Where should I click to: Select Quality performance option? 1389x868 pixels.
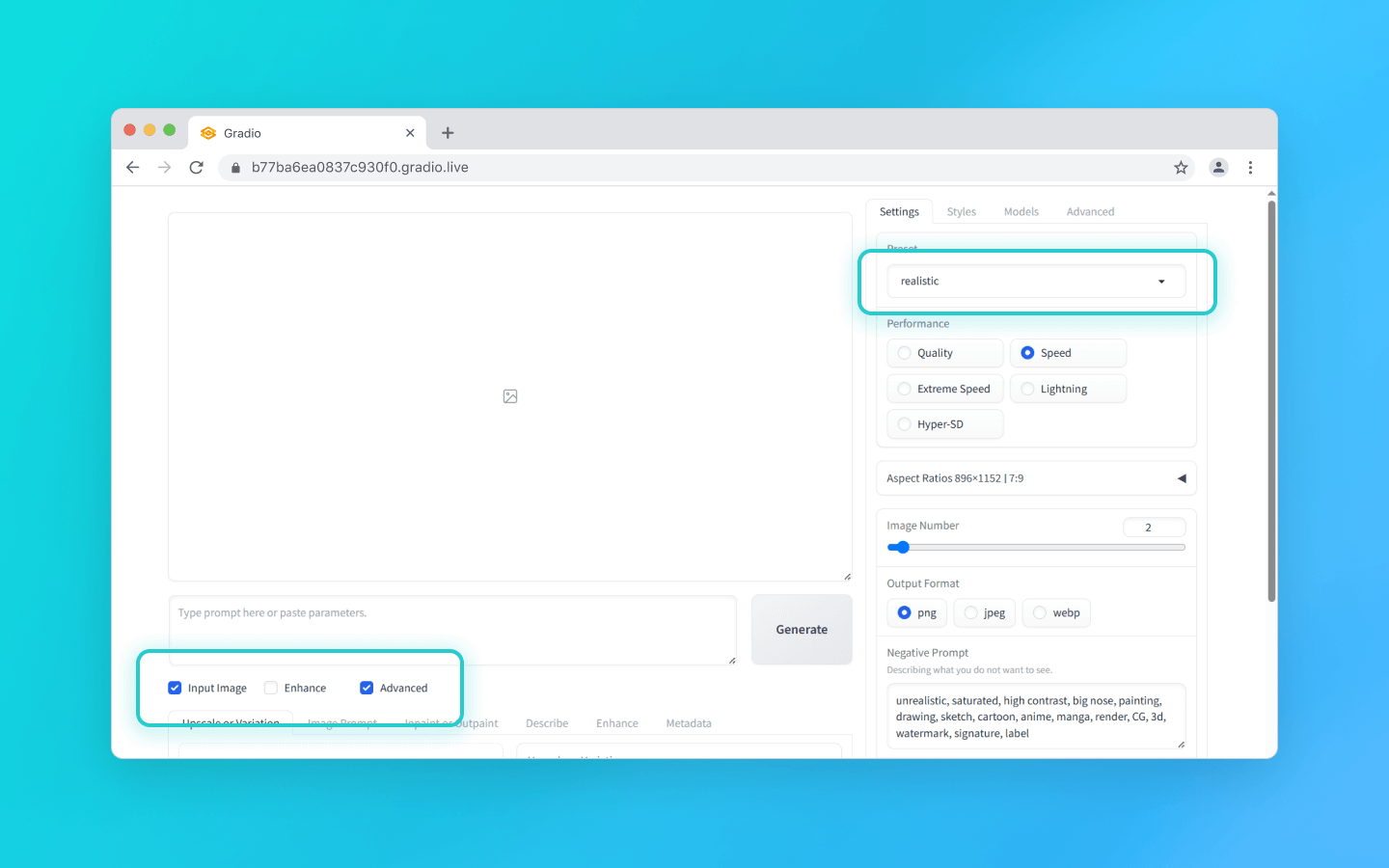[944, 353]
